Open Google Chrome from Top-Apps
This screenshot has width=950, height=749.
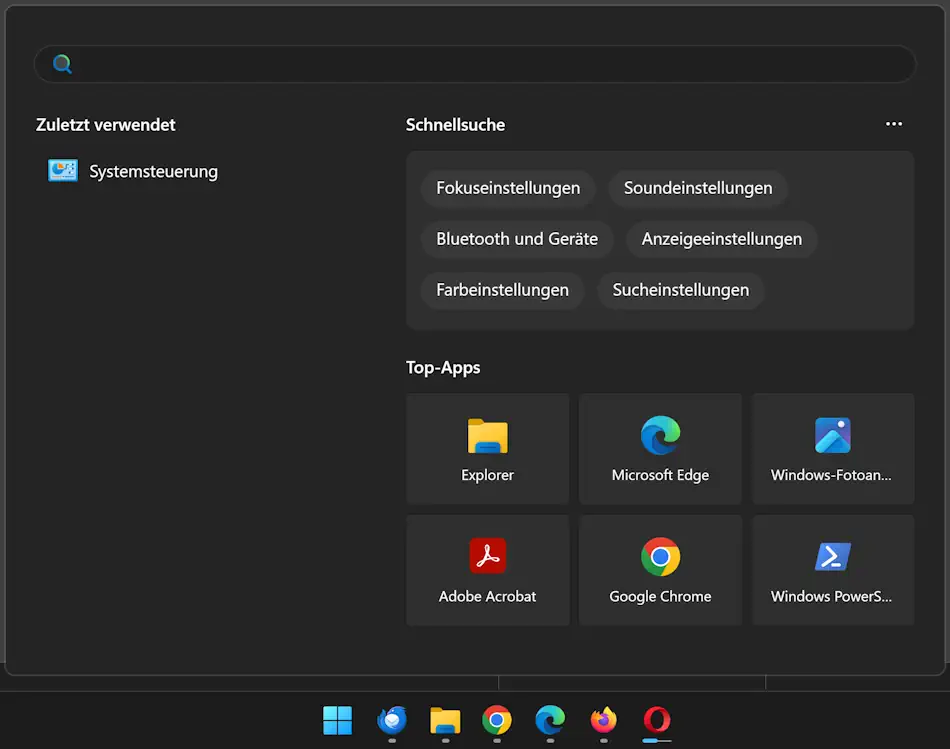pos(660,570)
